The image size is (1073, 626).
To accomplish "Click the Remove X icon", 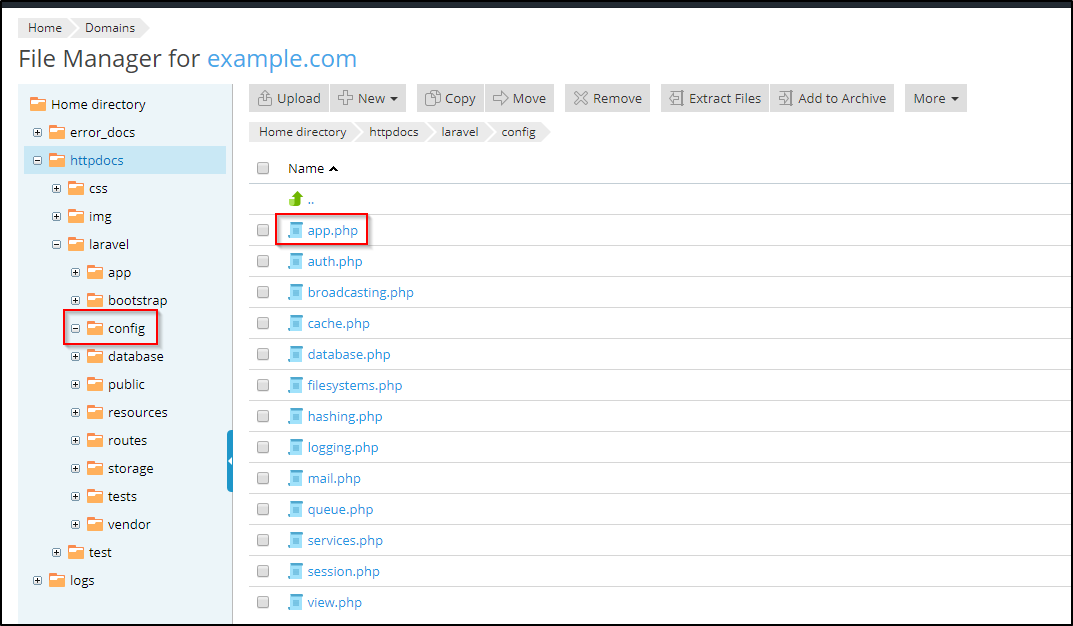I will [581, 98].
